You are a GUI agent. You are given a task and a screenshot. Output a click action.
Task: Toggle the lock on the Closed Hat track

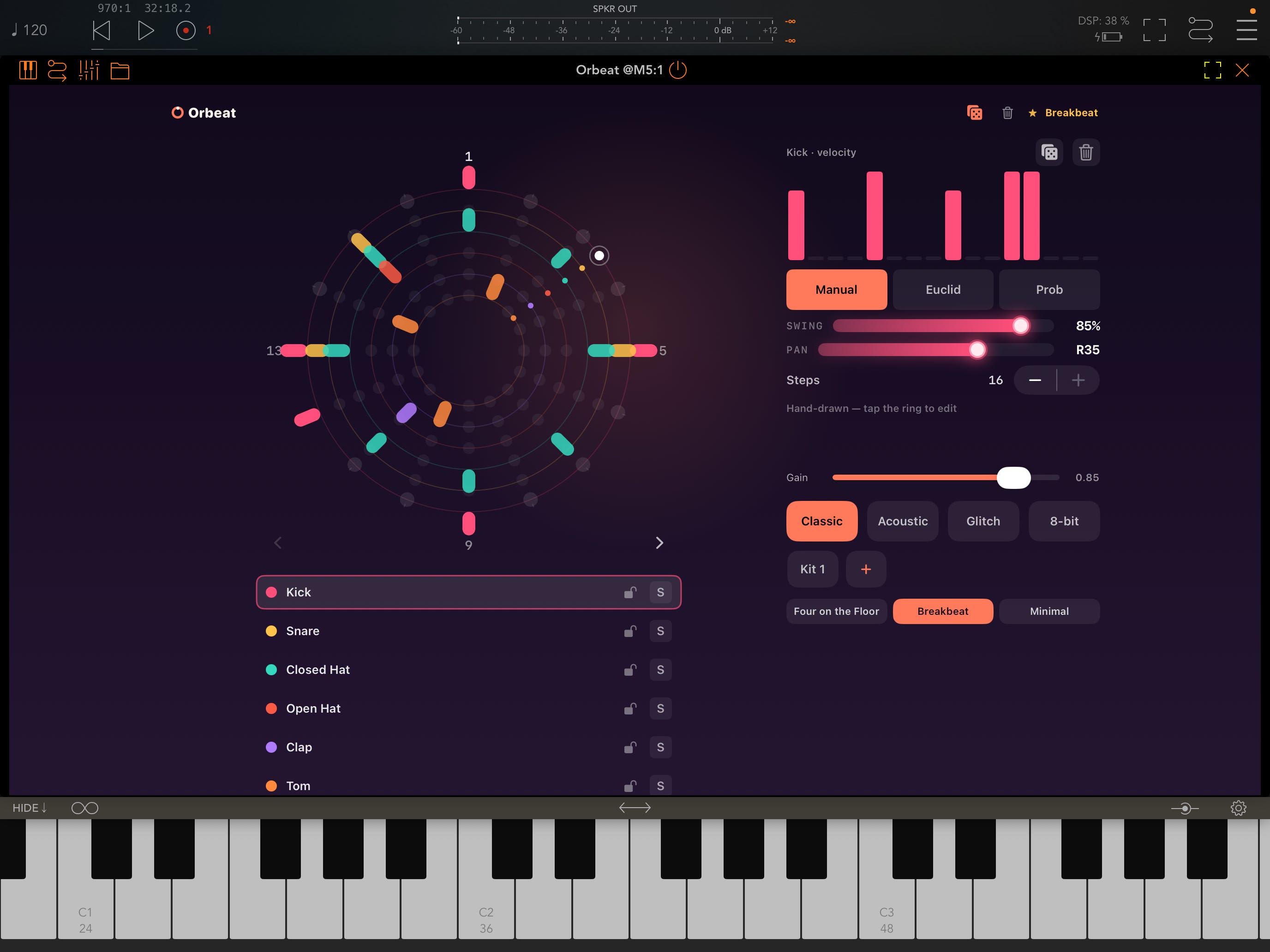click(x=630, y=670)
